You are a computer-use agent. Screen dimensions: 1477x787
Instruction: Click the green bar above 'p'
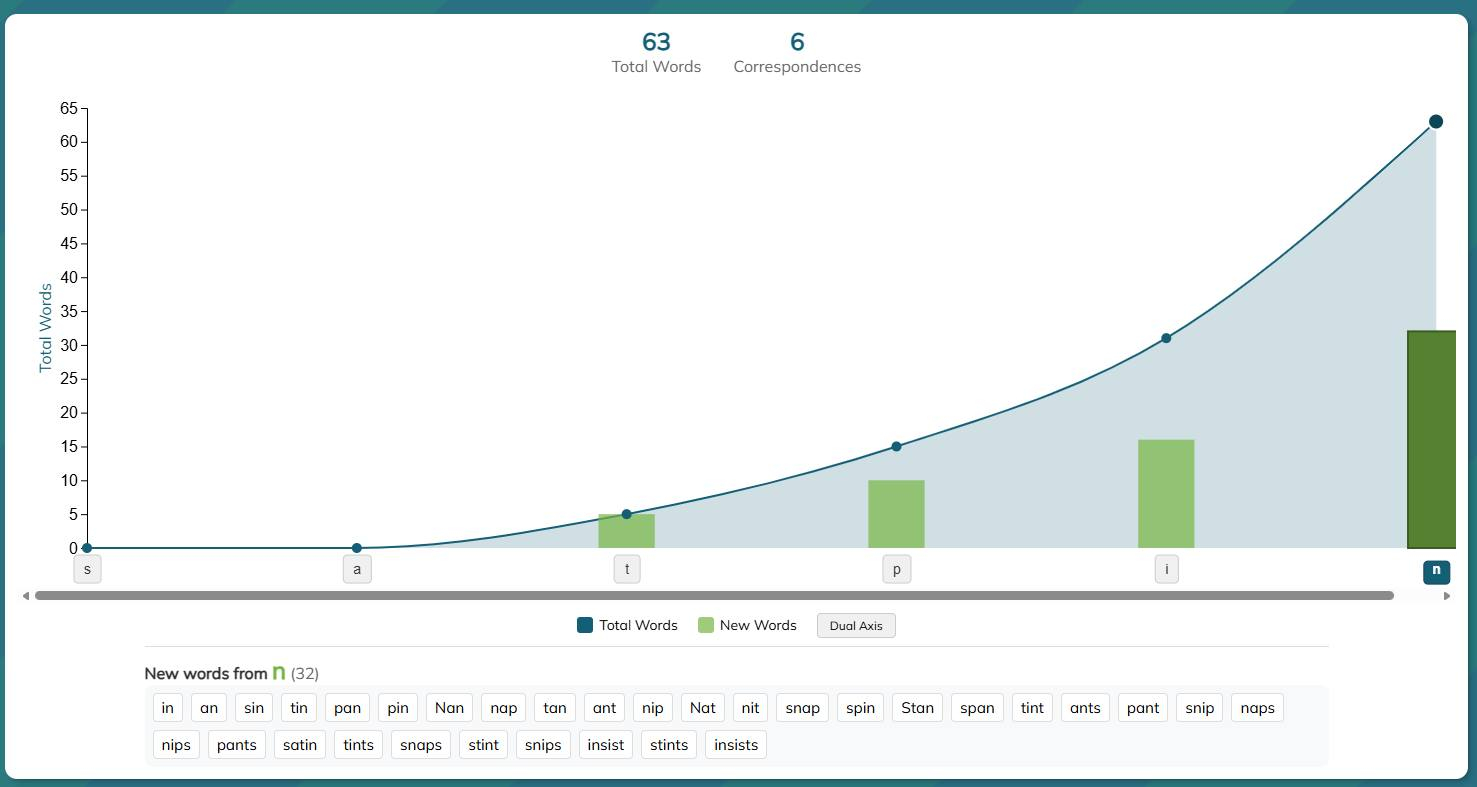click(896, 514)
